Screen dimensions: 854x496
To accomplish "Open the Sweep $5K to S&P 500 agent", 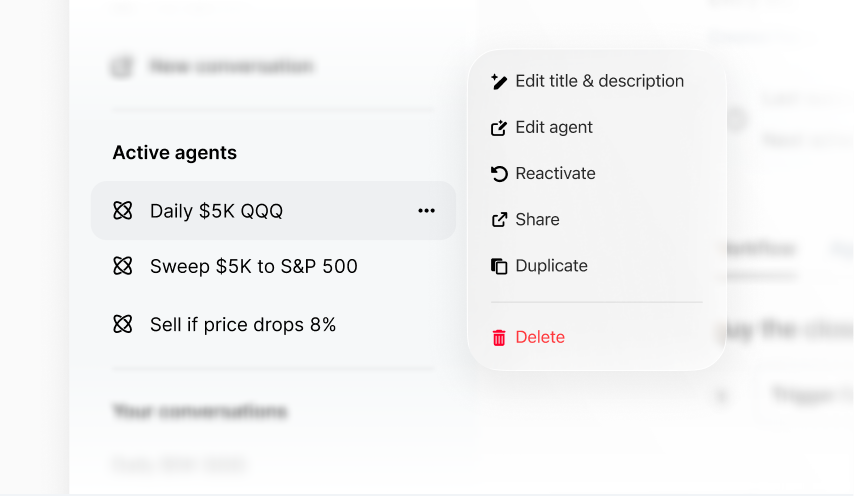I will (x=253, y=266).
